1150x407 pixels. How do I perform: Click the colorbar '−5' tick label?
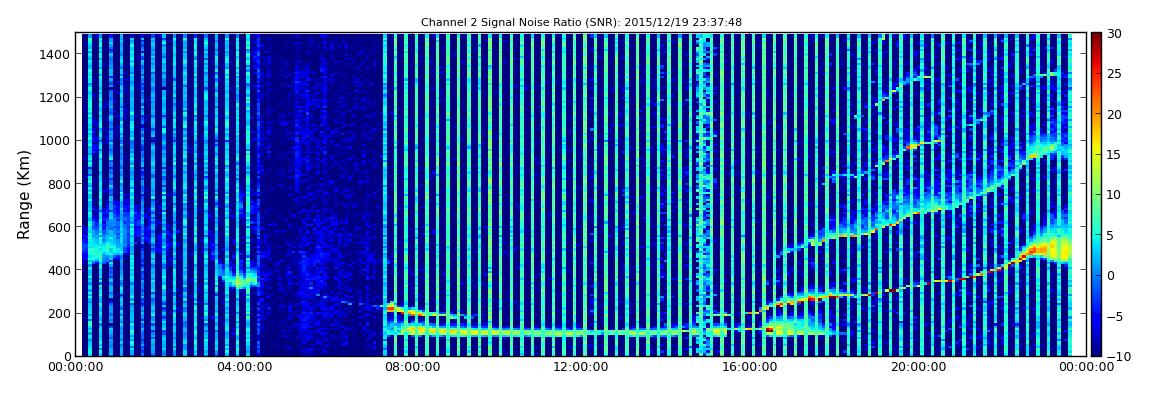1114,316
